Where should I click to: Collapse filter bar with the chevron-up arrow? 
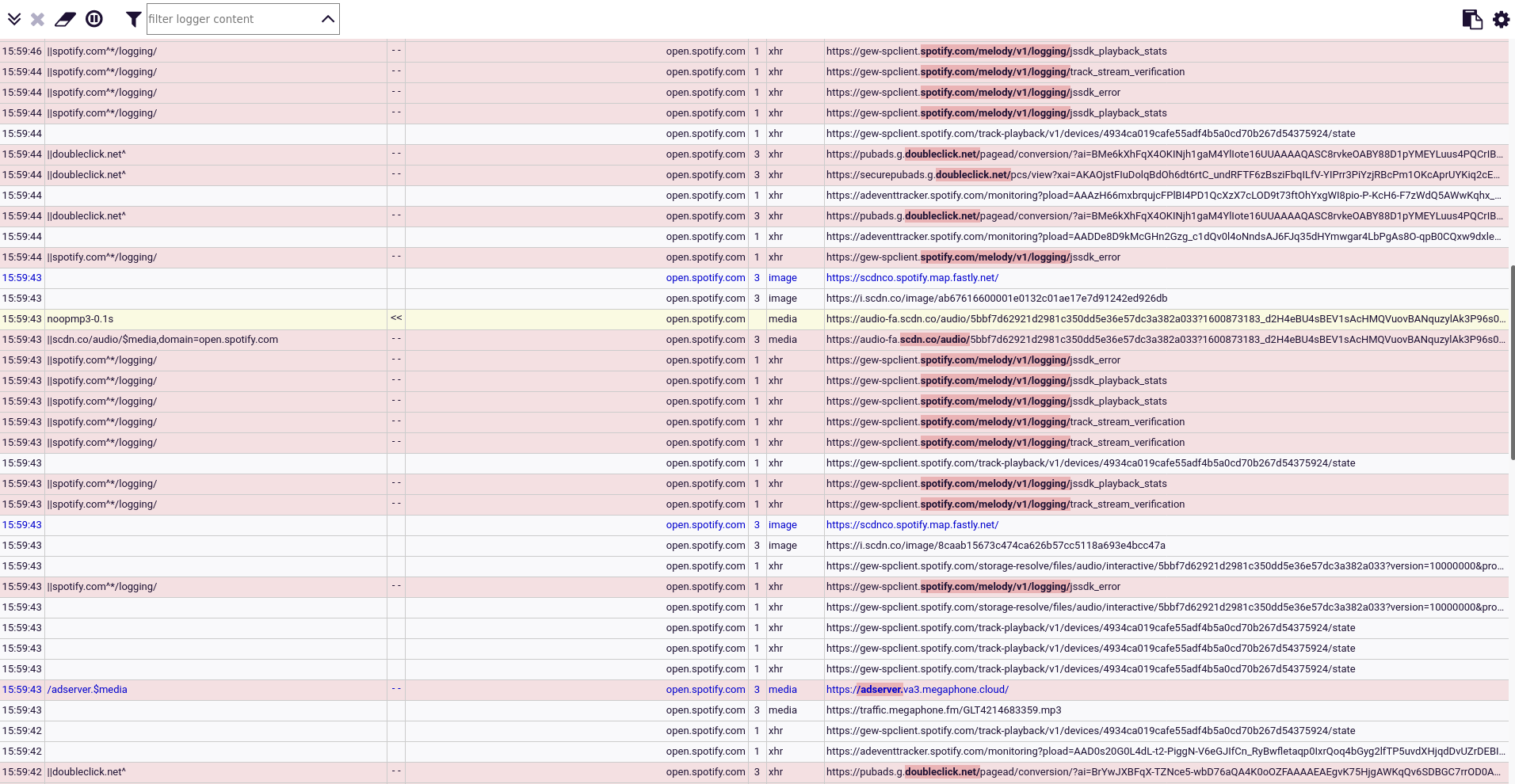pyautogui.click(x=327, y=17)
